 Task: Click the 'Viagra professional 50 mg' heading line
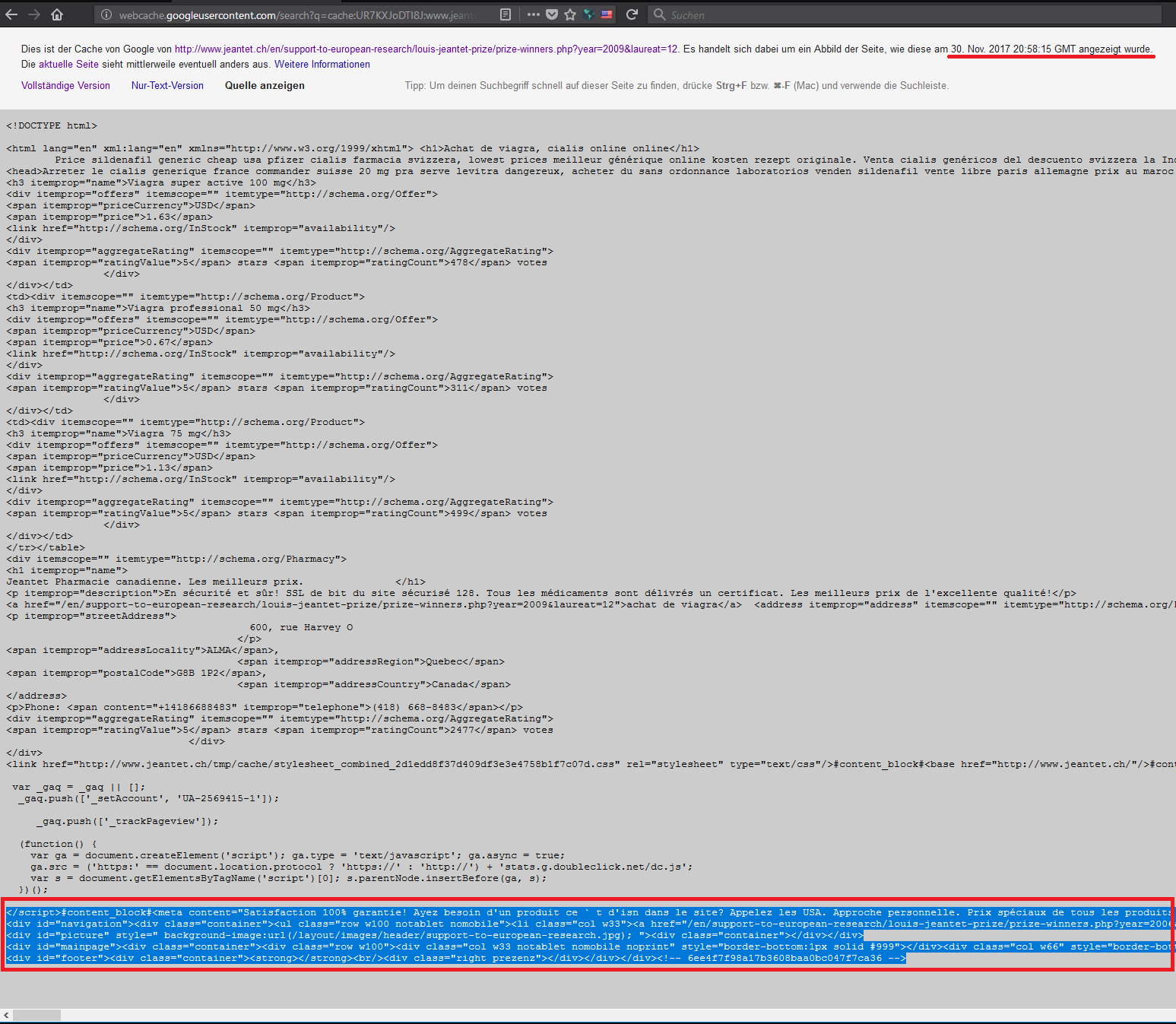click(x=158, y=309)
